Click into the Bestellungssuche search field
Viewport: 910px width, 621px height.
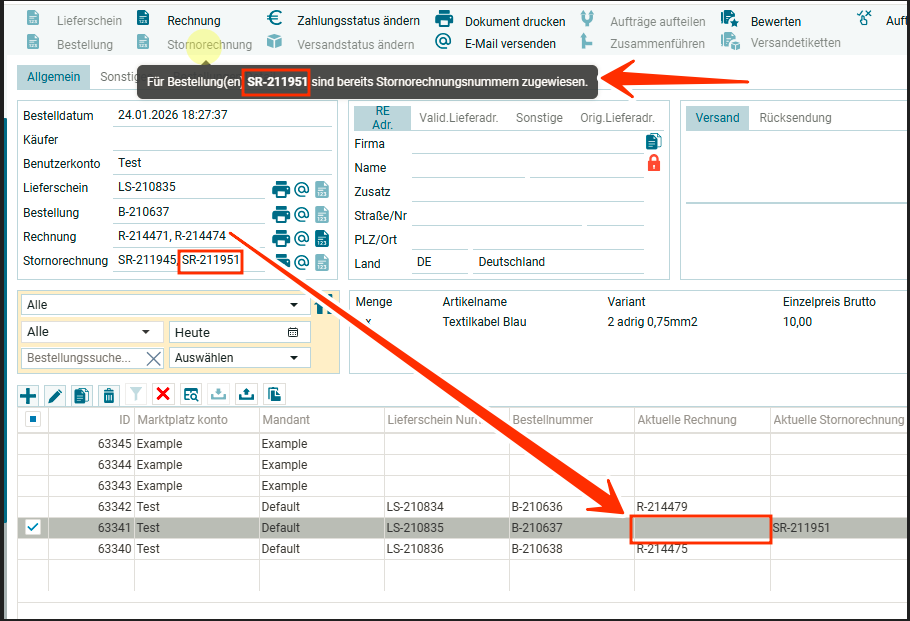pyautogui.click(x=80, y=358)
